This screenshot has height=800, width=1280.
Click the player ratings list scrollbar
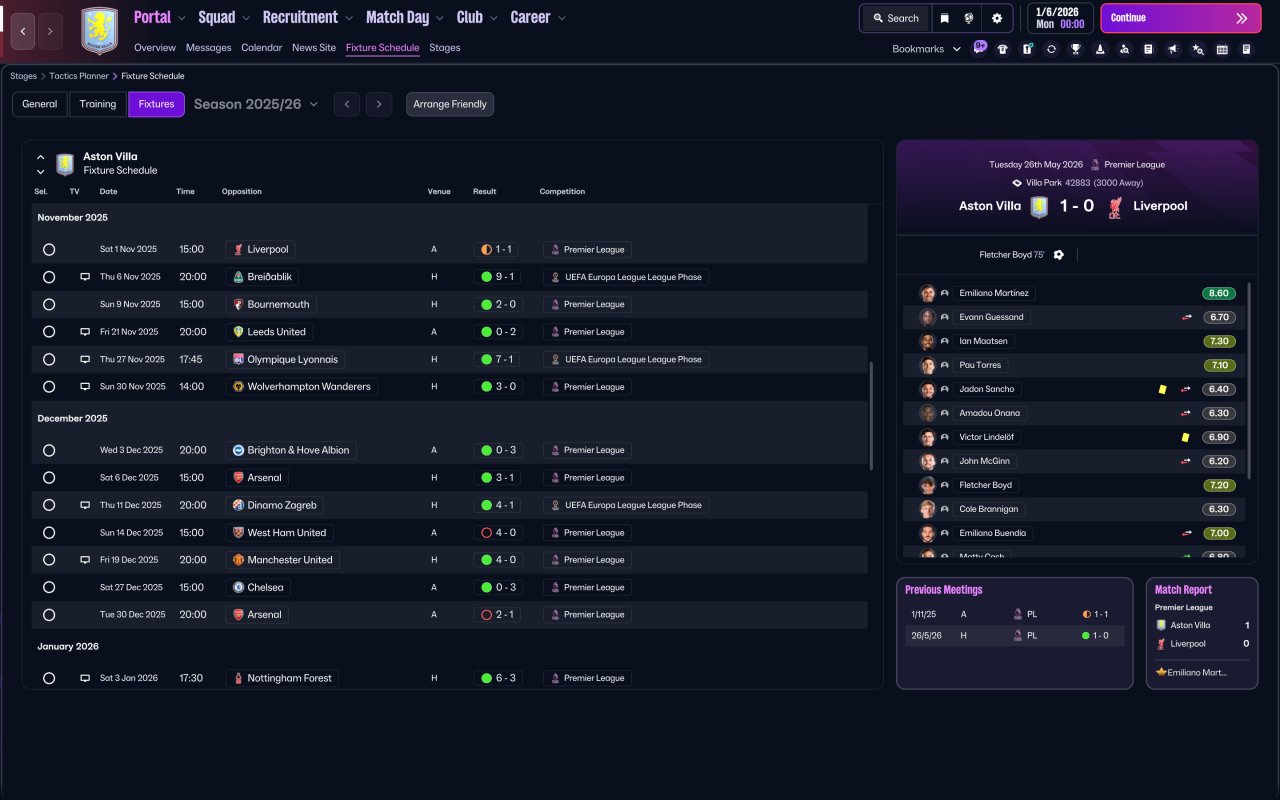click(1249, 380)
